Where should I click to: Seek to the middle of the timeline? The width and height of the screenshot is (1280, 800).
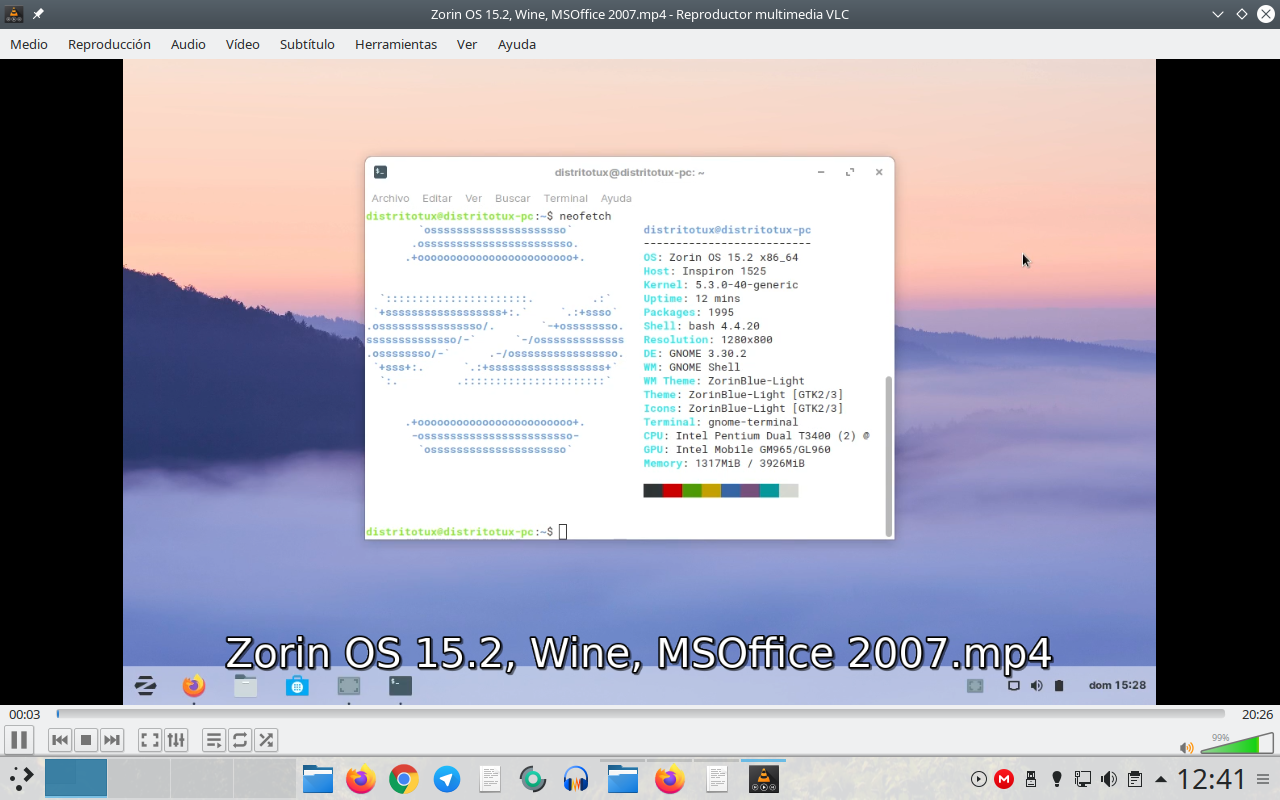tap(640, 714)
